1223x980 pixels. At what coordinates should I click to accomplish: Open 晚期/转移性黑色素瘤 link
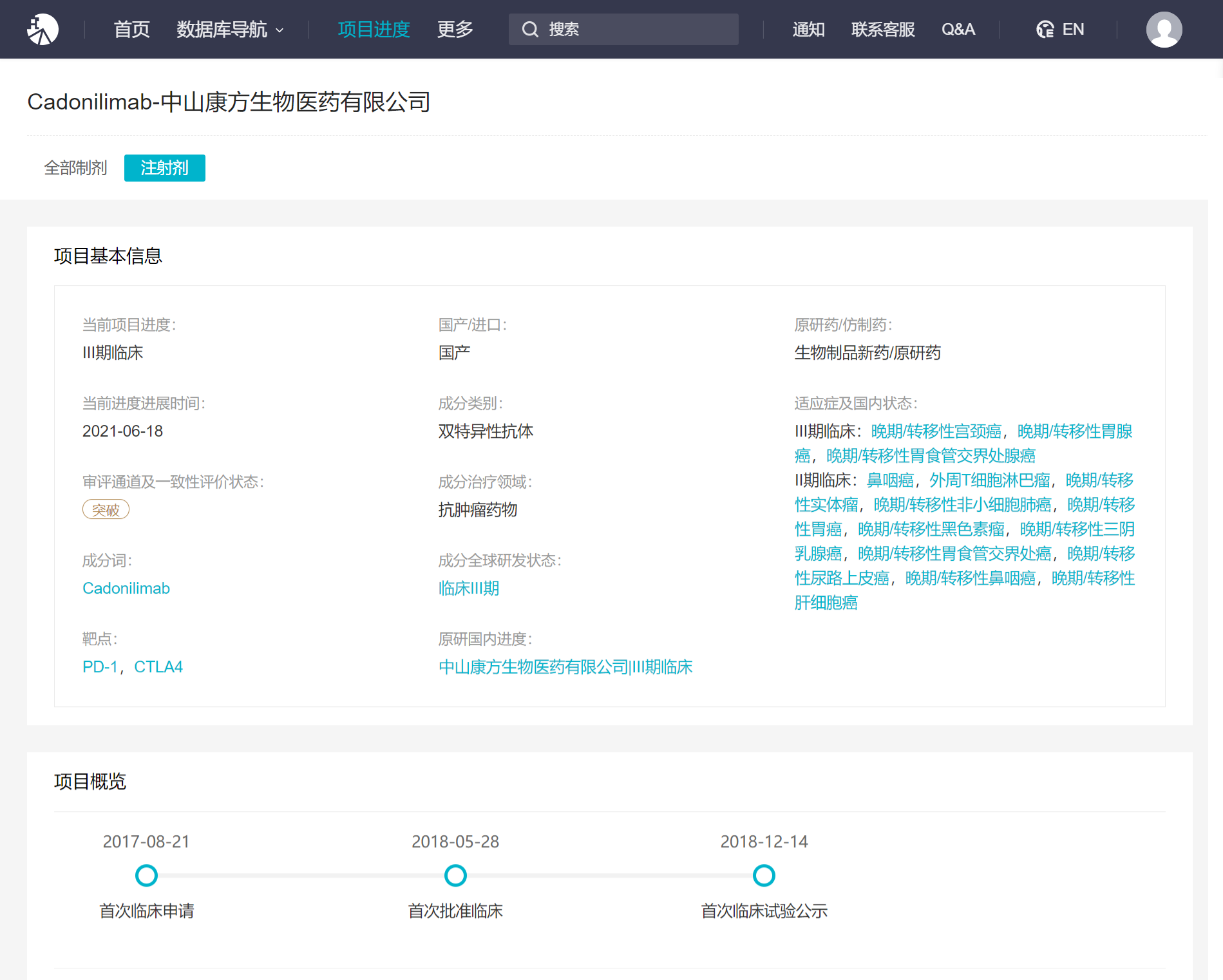931,529
